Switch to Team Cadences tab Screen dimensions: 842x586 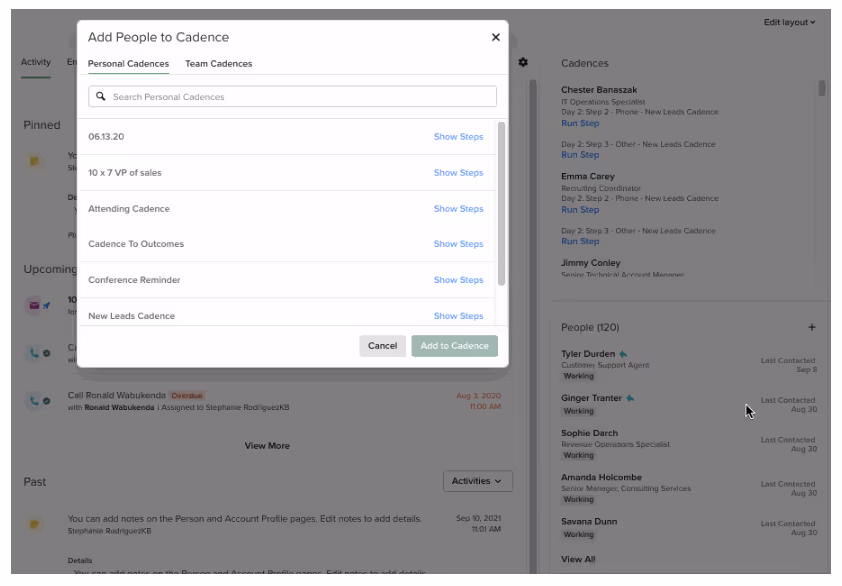pos(219,63)
